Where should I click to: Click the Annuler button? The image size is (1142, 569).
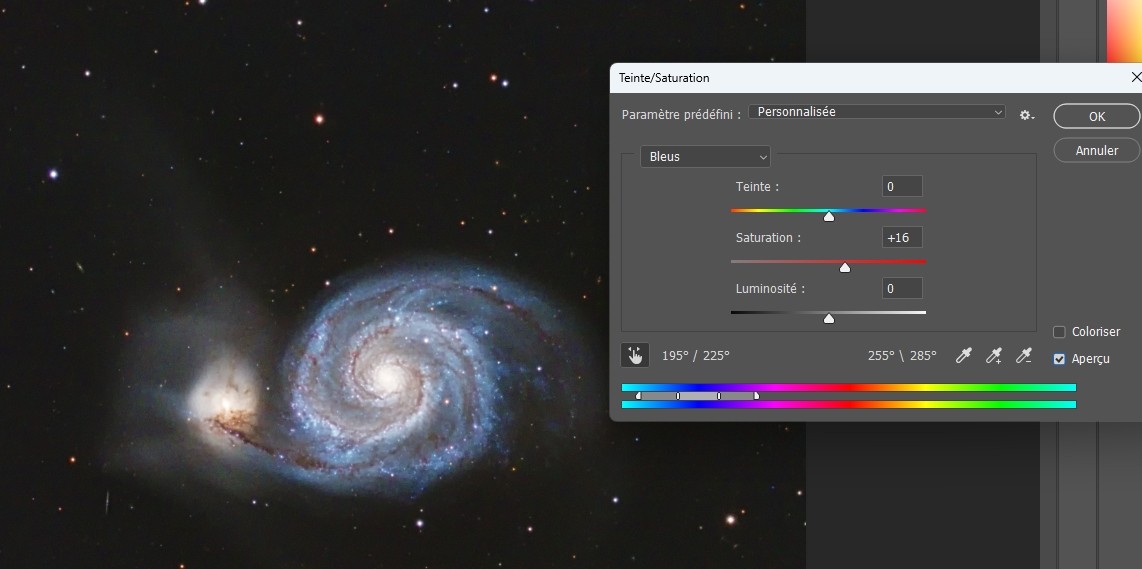click(x=1097, y=151)
